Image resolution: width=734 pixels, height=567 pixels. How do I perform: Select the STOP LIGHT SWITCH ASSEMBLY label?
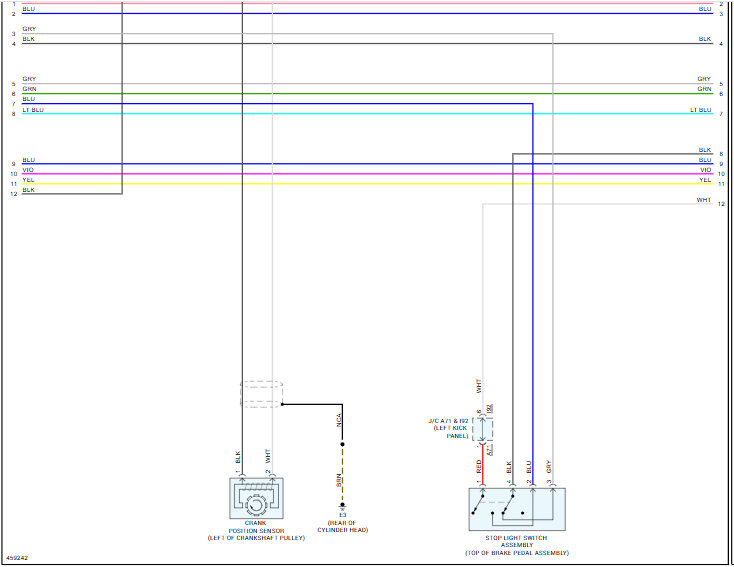516,541
